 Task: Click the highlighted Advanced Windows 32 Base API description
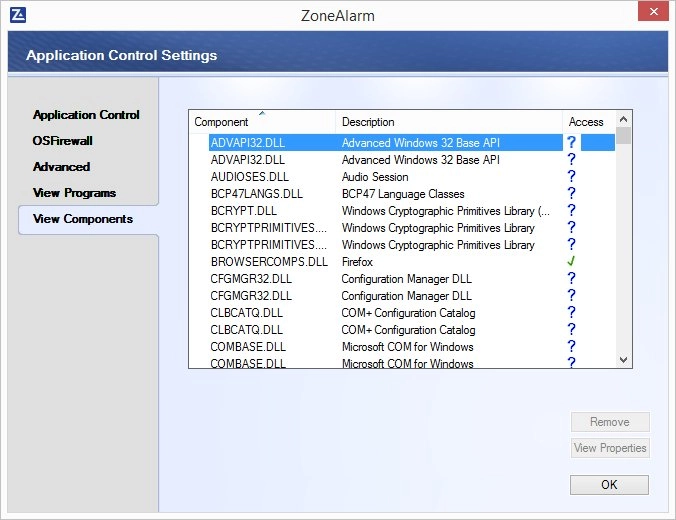point(421,143)
